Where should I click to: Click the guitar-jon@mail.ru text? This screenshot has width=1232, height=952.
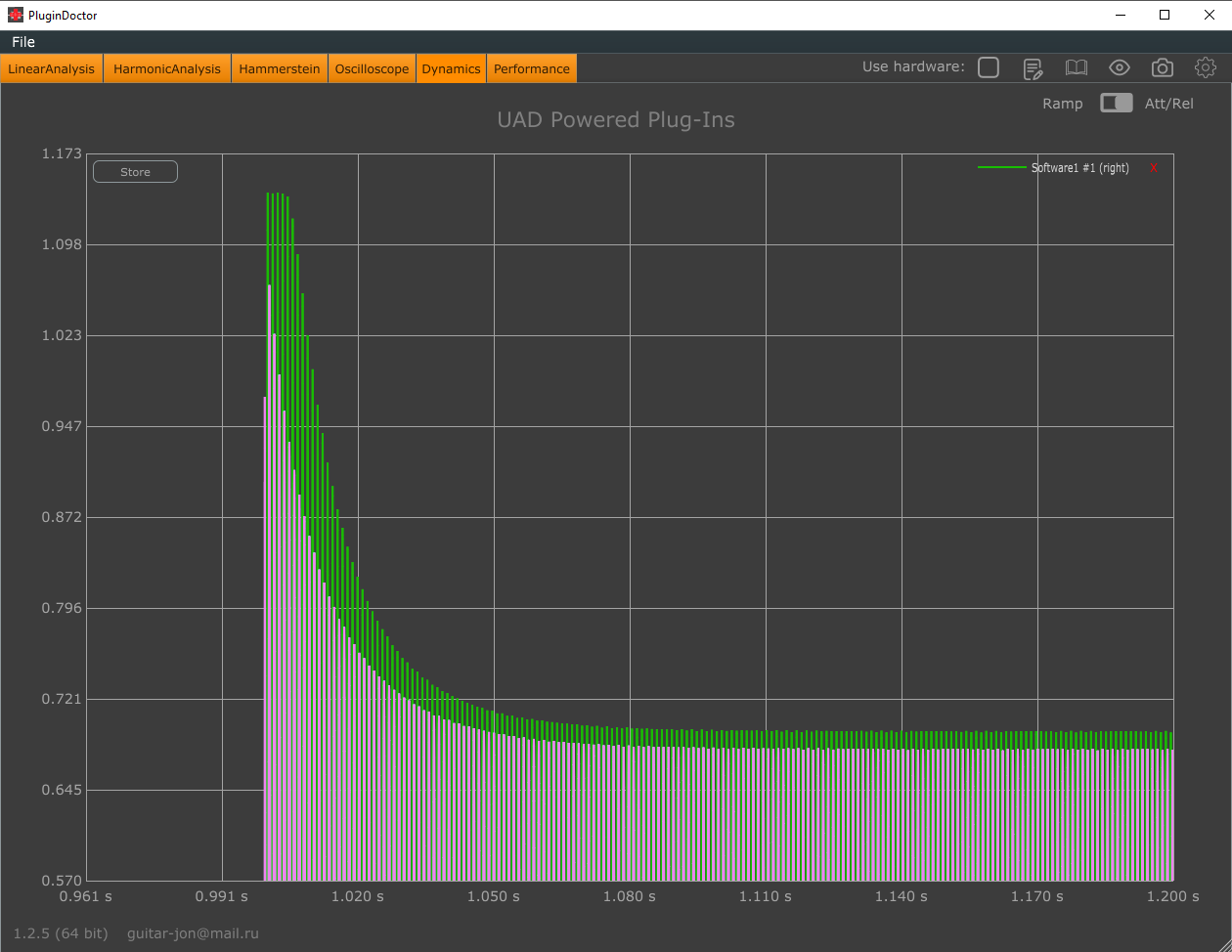[193, 933]
